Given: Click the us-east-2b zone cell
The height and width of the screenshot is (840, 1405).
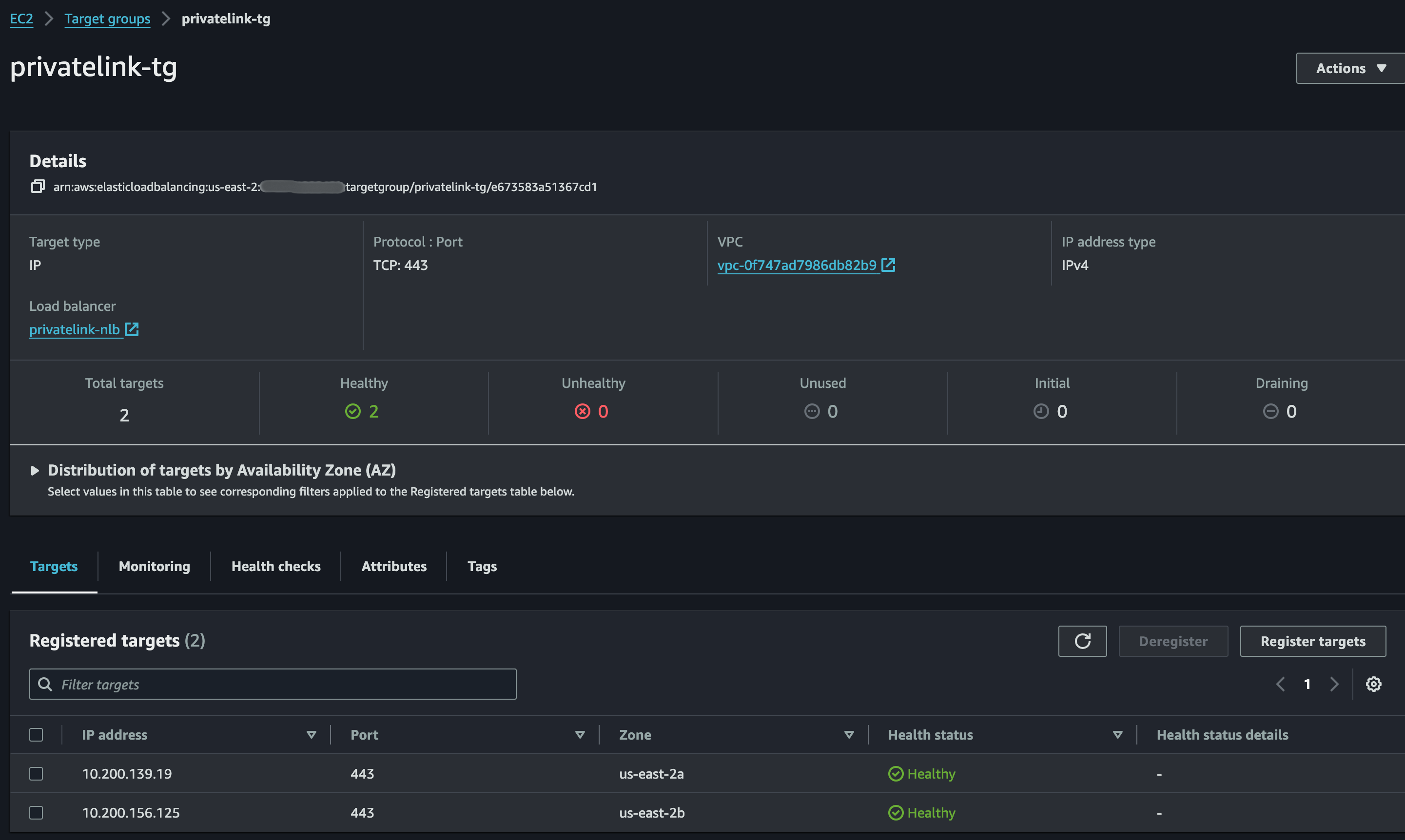Looking at the screenshot, I should coord(652,812).
